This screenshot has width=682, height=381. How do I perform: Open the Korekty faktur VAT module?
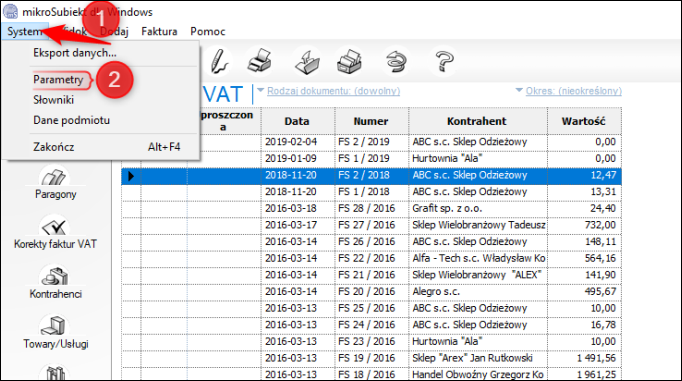pyautogui.click(x=55, y=234)
